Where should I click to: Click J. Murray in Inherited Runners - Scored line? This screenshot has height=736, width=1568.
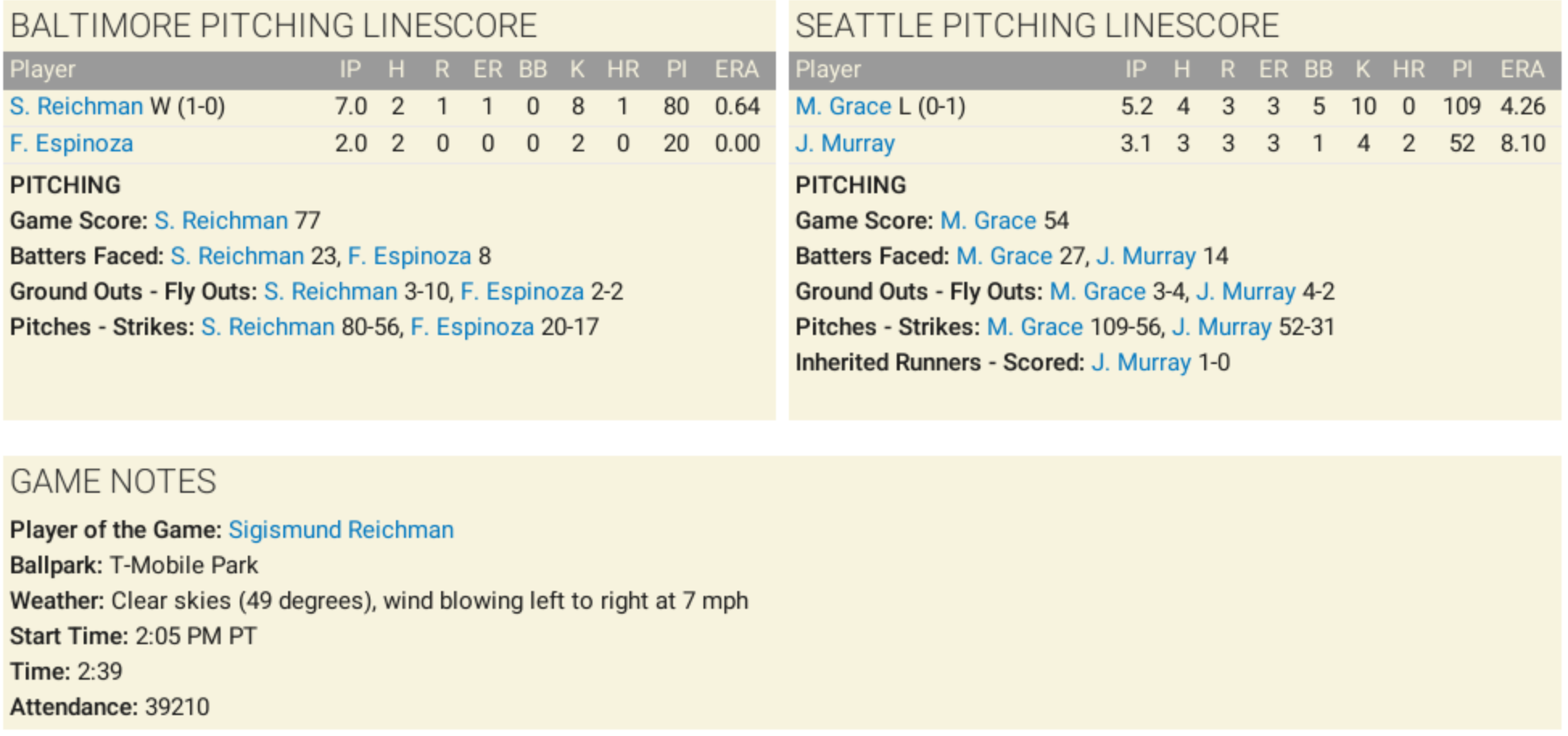point(1141,362)
